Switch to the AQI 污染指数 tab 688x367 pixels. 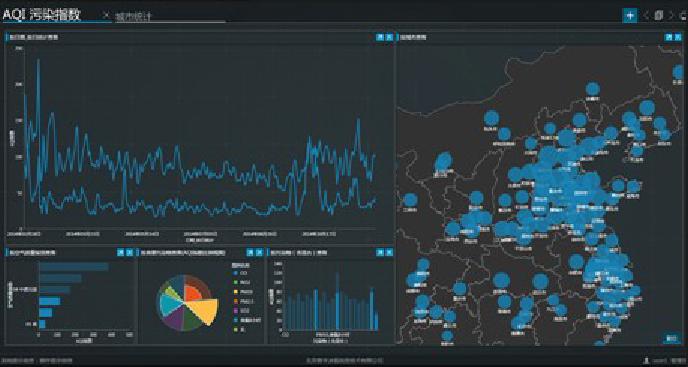coord(42,14)
